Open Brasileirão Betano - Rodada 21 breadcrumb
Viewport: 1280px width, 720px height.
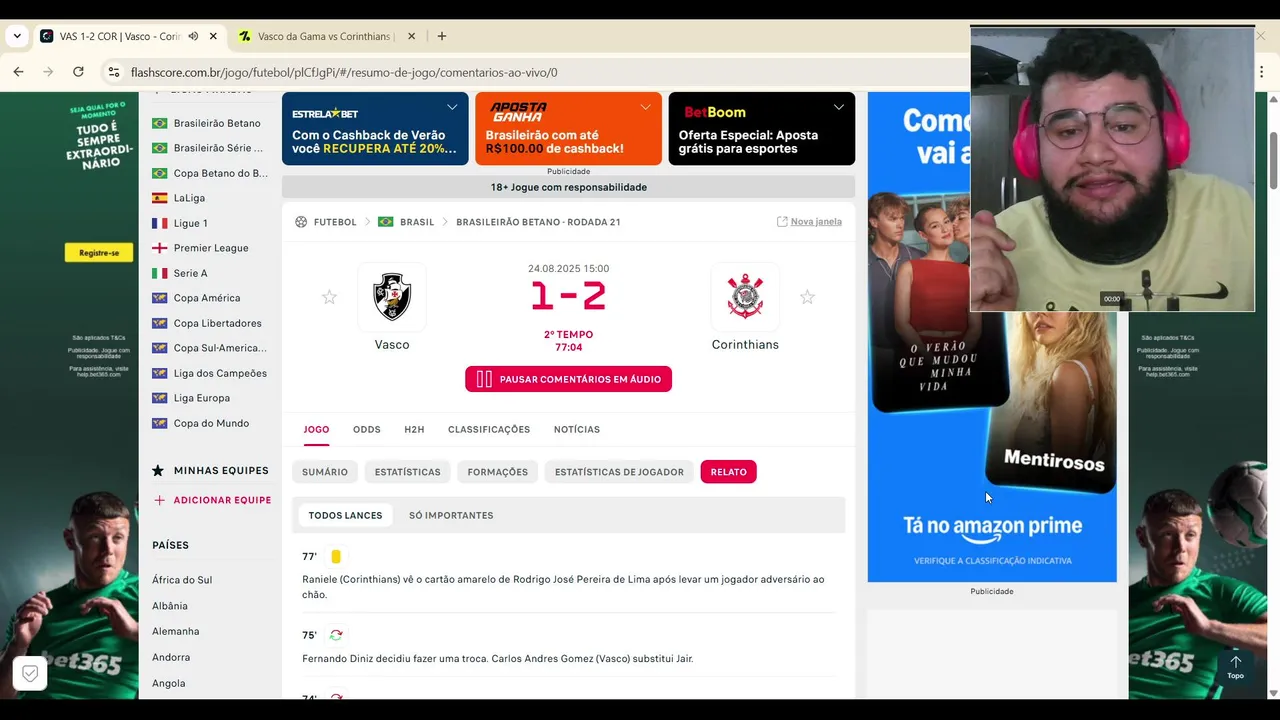538,222
